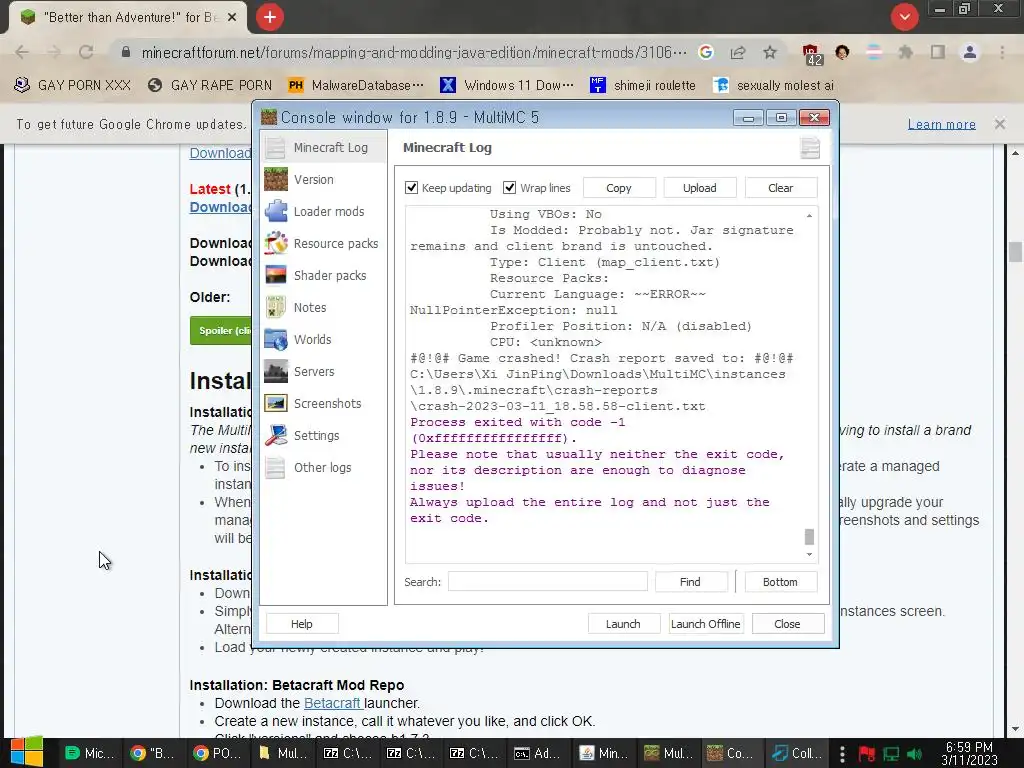
Task: Clear the Minecraft log
Action: (x=780, y=188)
